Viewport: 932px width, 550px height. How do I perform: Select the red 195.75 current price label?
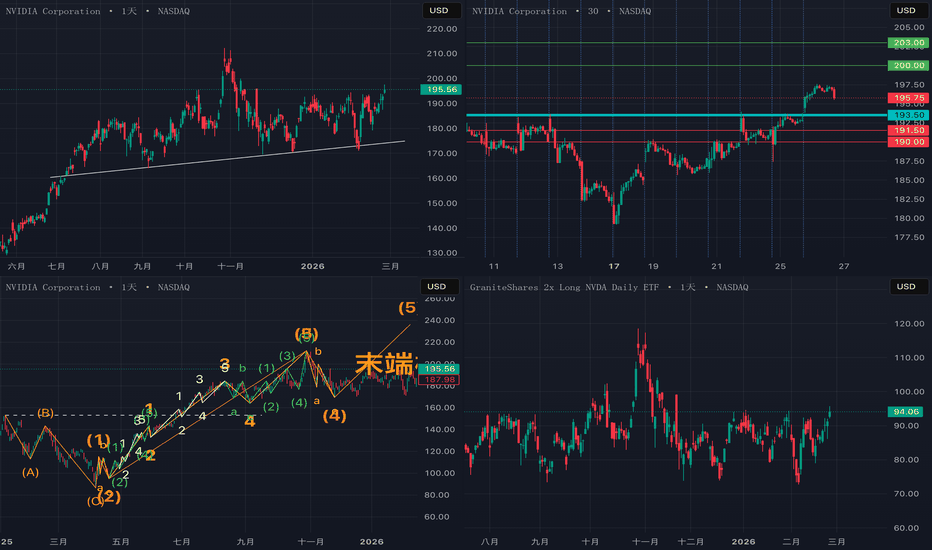908,98
